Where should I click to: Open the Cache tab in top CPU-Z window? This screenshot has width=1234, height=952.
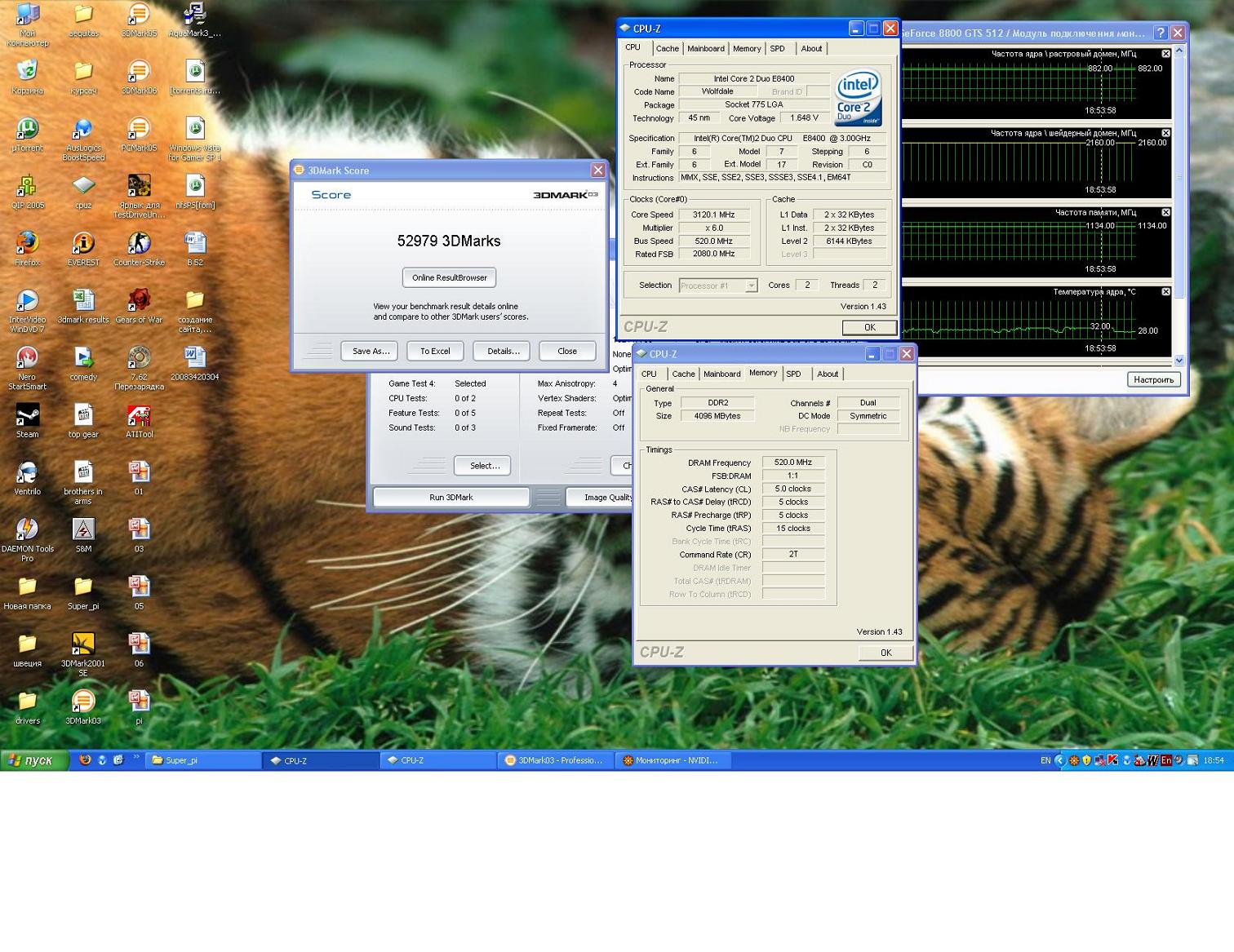pos(667,49)
